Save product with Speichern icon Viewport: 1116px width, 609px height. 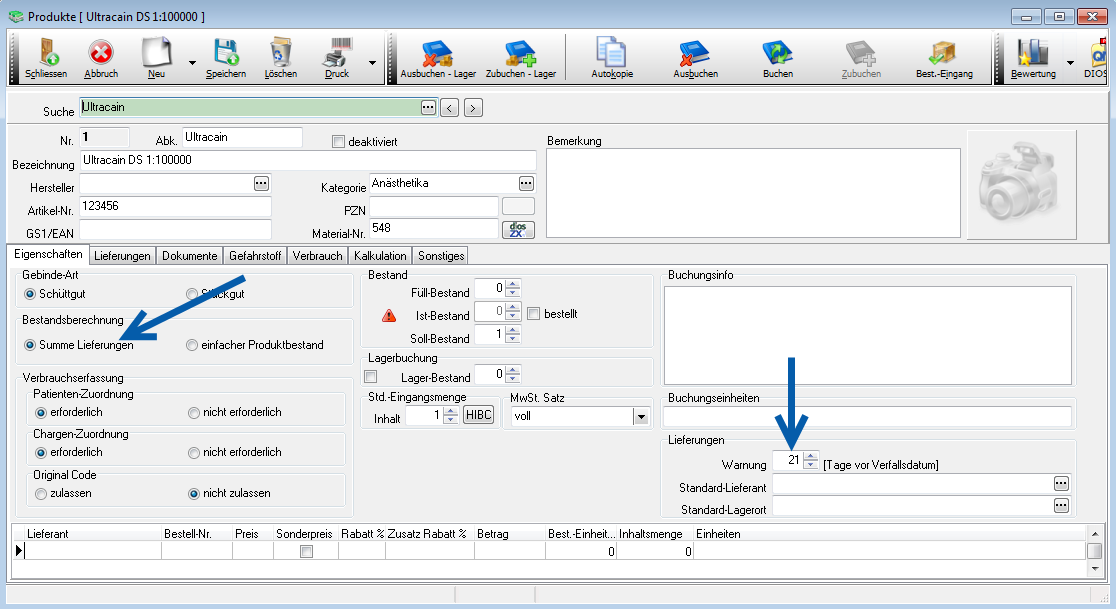pos(226,53)
